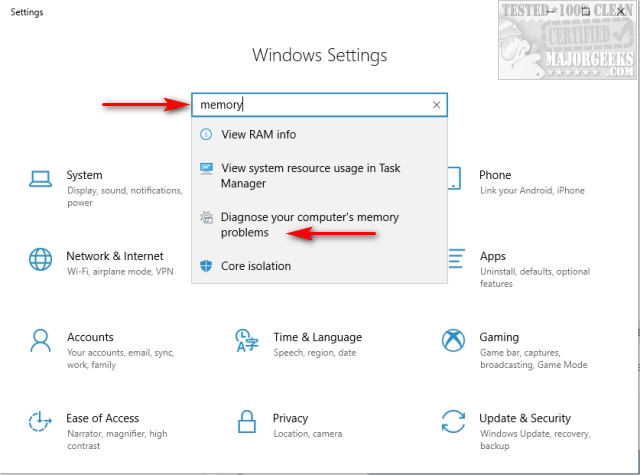Choose View system resource usage in Task Manager
This screenshot has width=640, height=475.
pyautogui.click(x=310, y=176)
